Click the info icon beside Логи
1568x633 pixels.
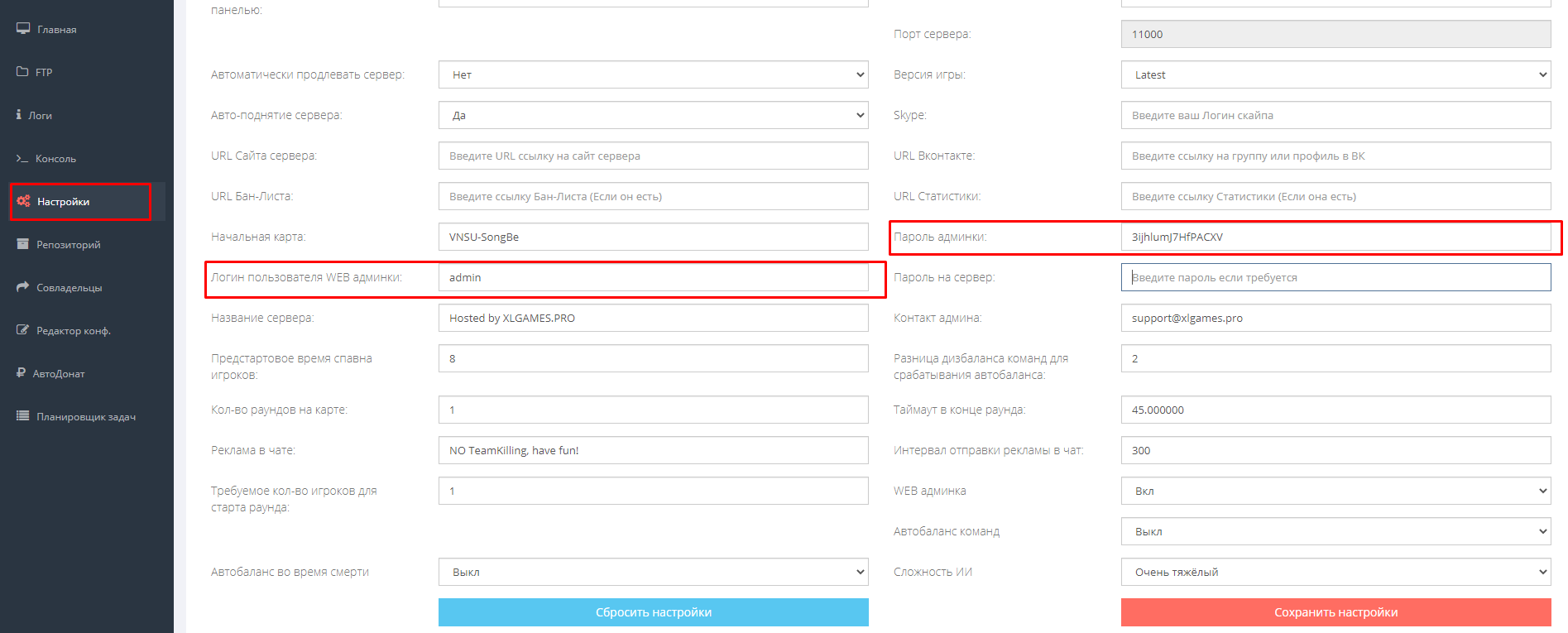pos(19,115)
